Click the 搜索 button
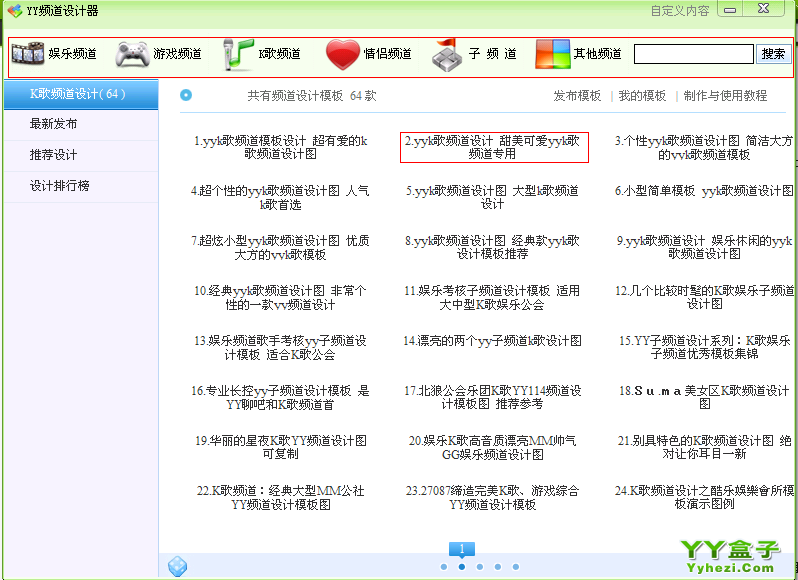798x580 pixels. [x=773, y=53]
